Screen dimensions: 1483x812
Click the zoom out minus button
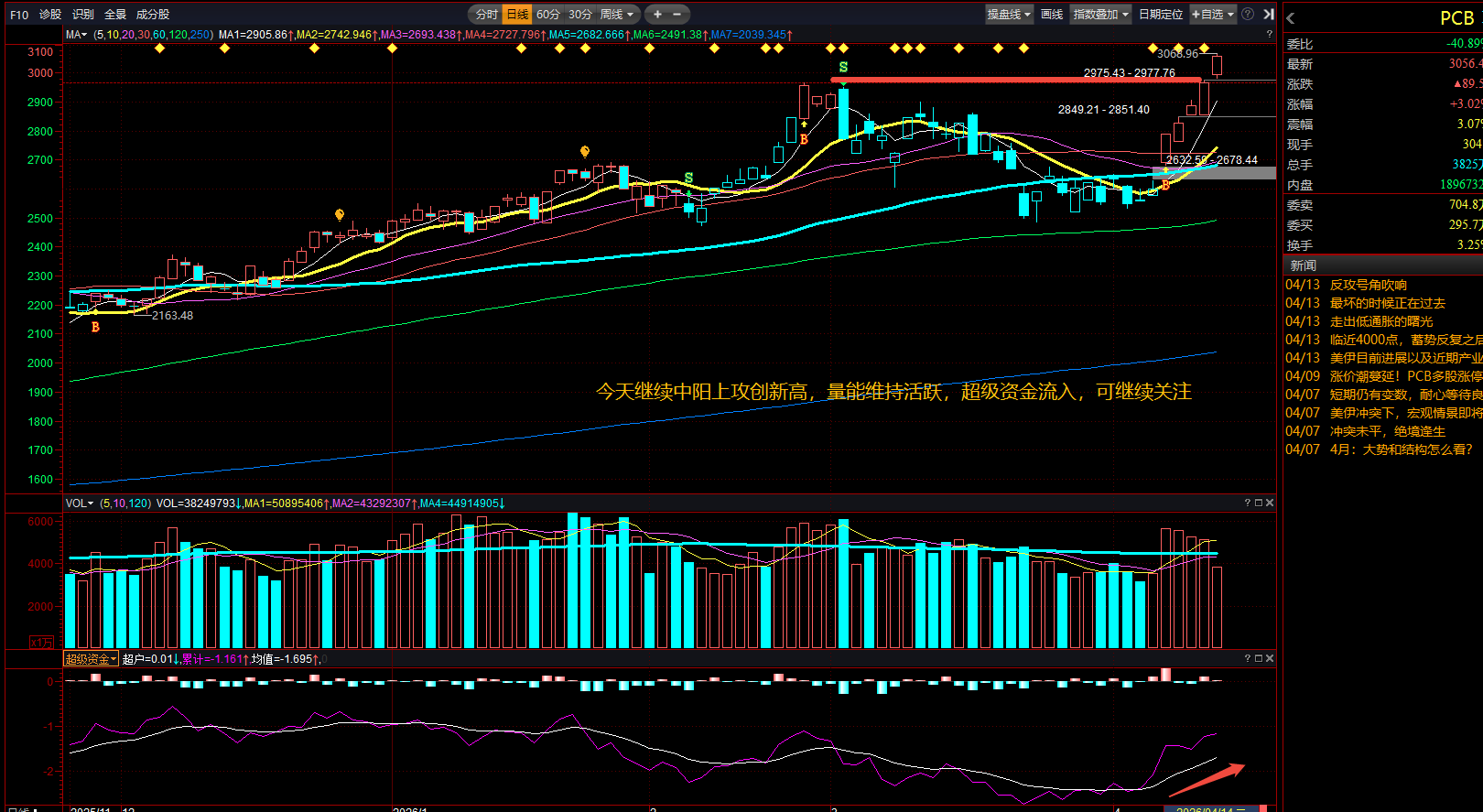677,15
